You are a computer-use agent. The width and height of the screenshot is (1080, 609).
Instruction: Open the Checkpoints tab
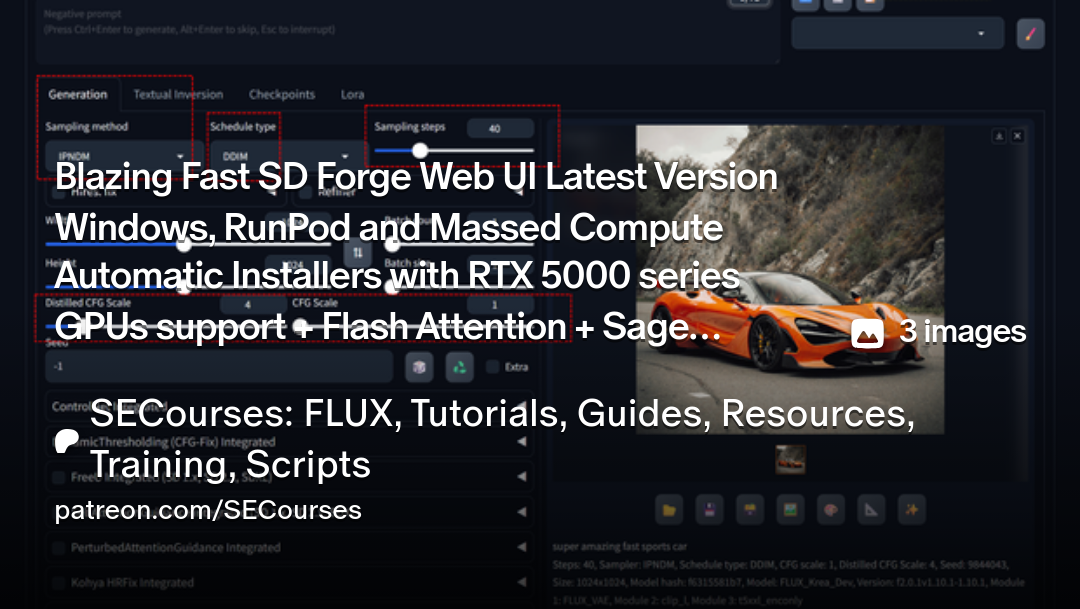coord(281,95)
